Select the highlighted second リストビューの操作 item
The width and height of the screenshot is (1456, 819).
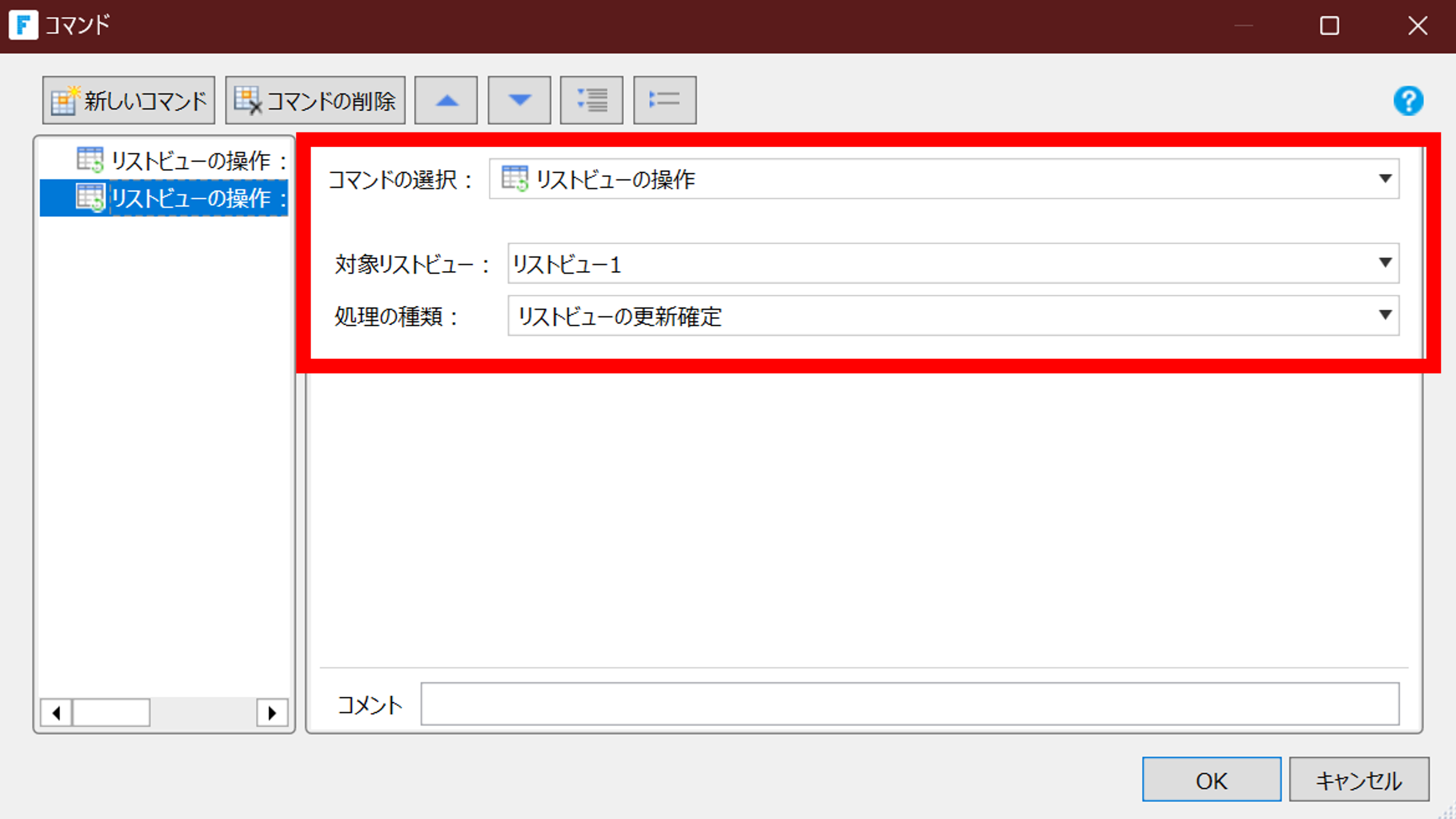[x=190, y=198]
